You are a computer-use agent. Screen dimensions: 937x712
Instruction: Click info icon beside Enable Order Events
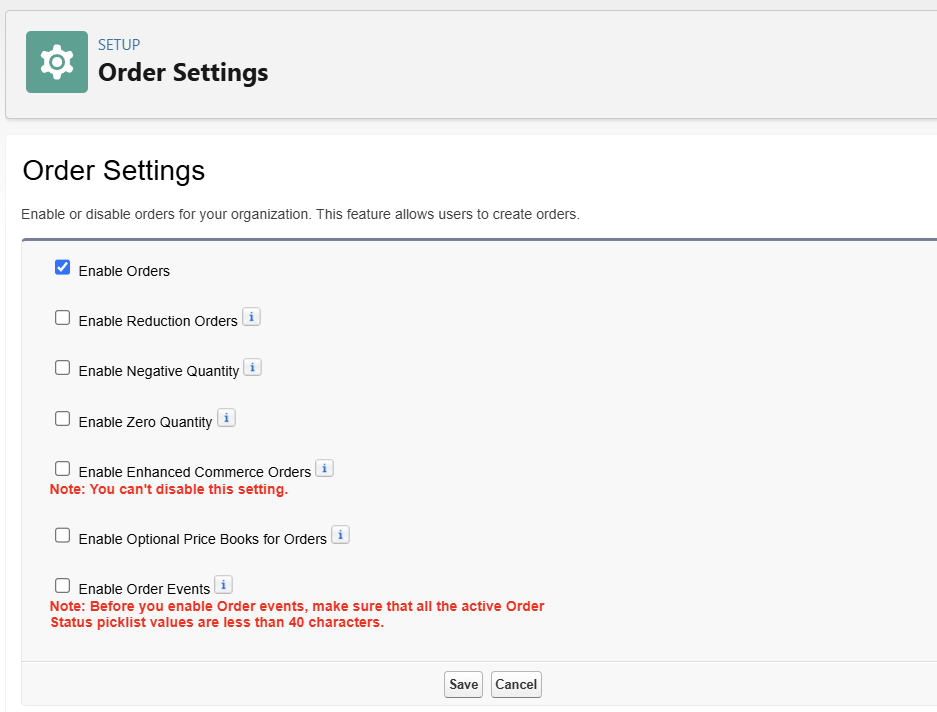224,585
